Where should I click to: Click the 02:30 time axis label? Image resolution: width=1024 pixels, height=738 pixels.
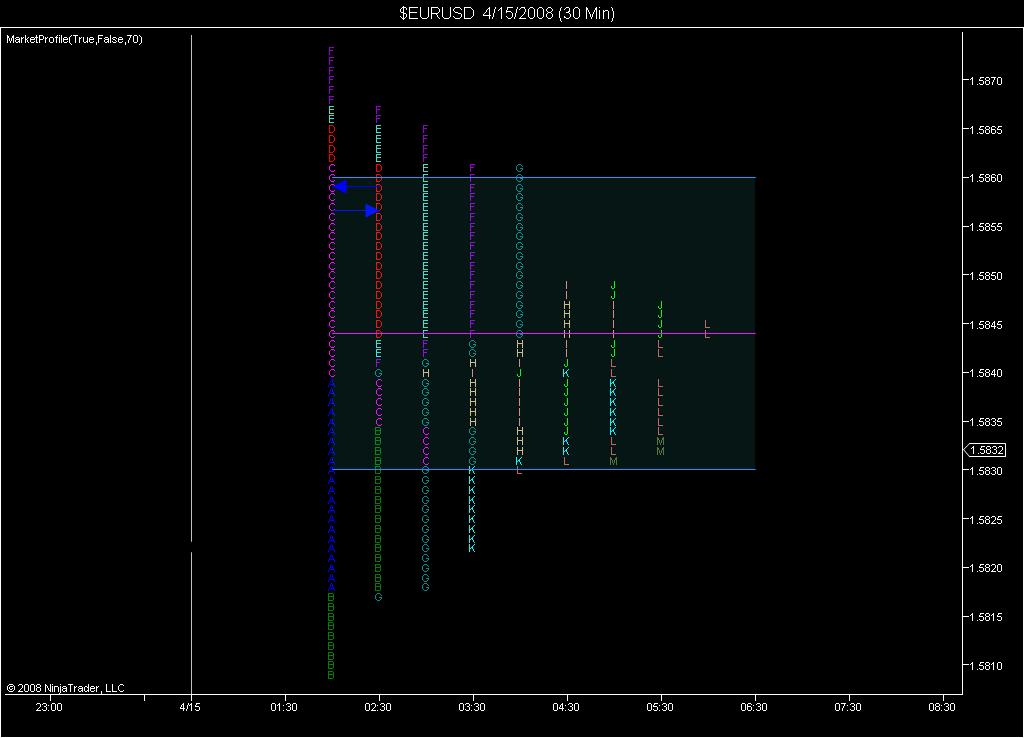(378, 707)
